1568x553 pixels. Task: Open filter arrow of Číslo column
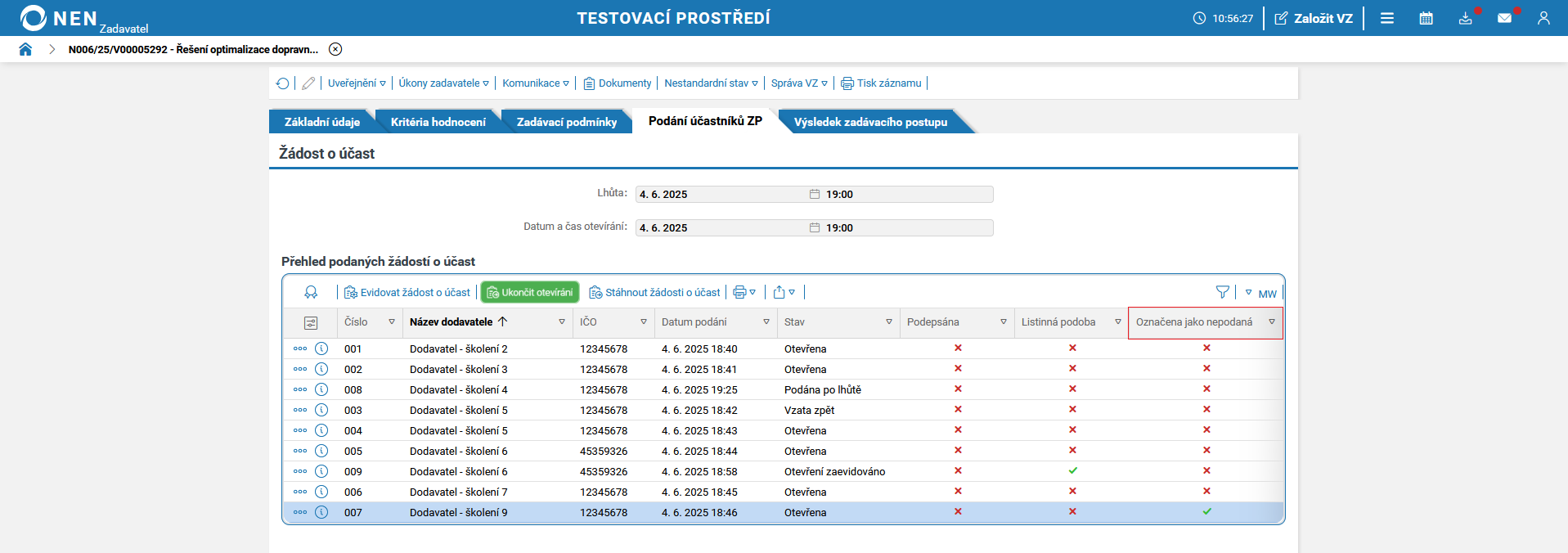(392, 322)
